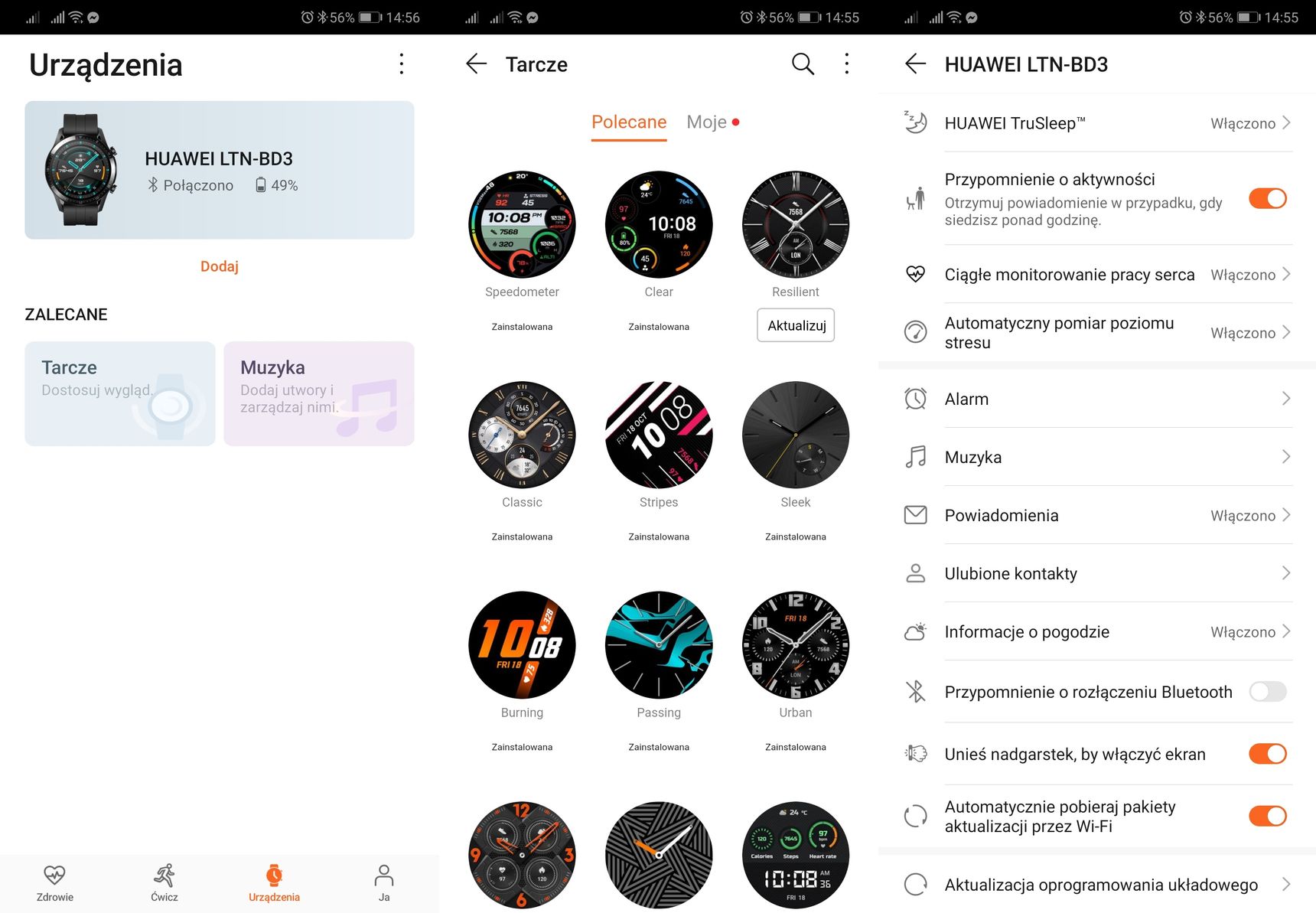Image resolution: width=1316 pixels, height=913 pixels.
Task: Open the Muzyka recommended card
Action: (x=319, y=393)
